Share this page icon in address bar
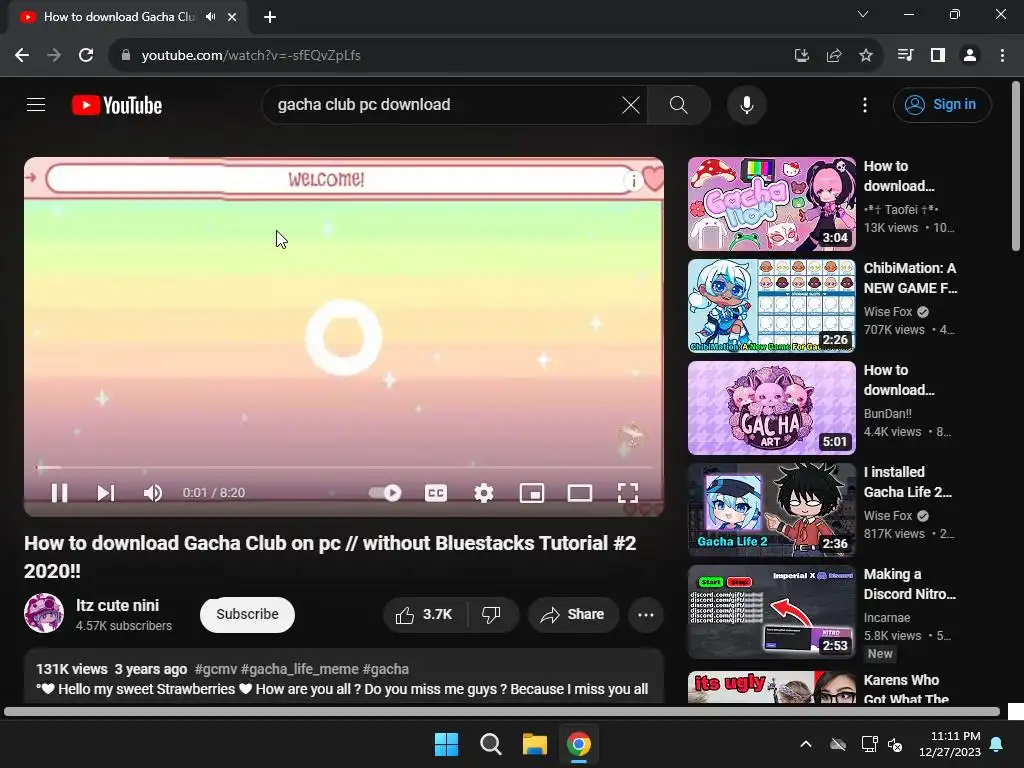This screenshot has width=1024, height=768. [x=834, y=56]
